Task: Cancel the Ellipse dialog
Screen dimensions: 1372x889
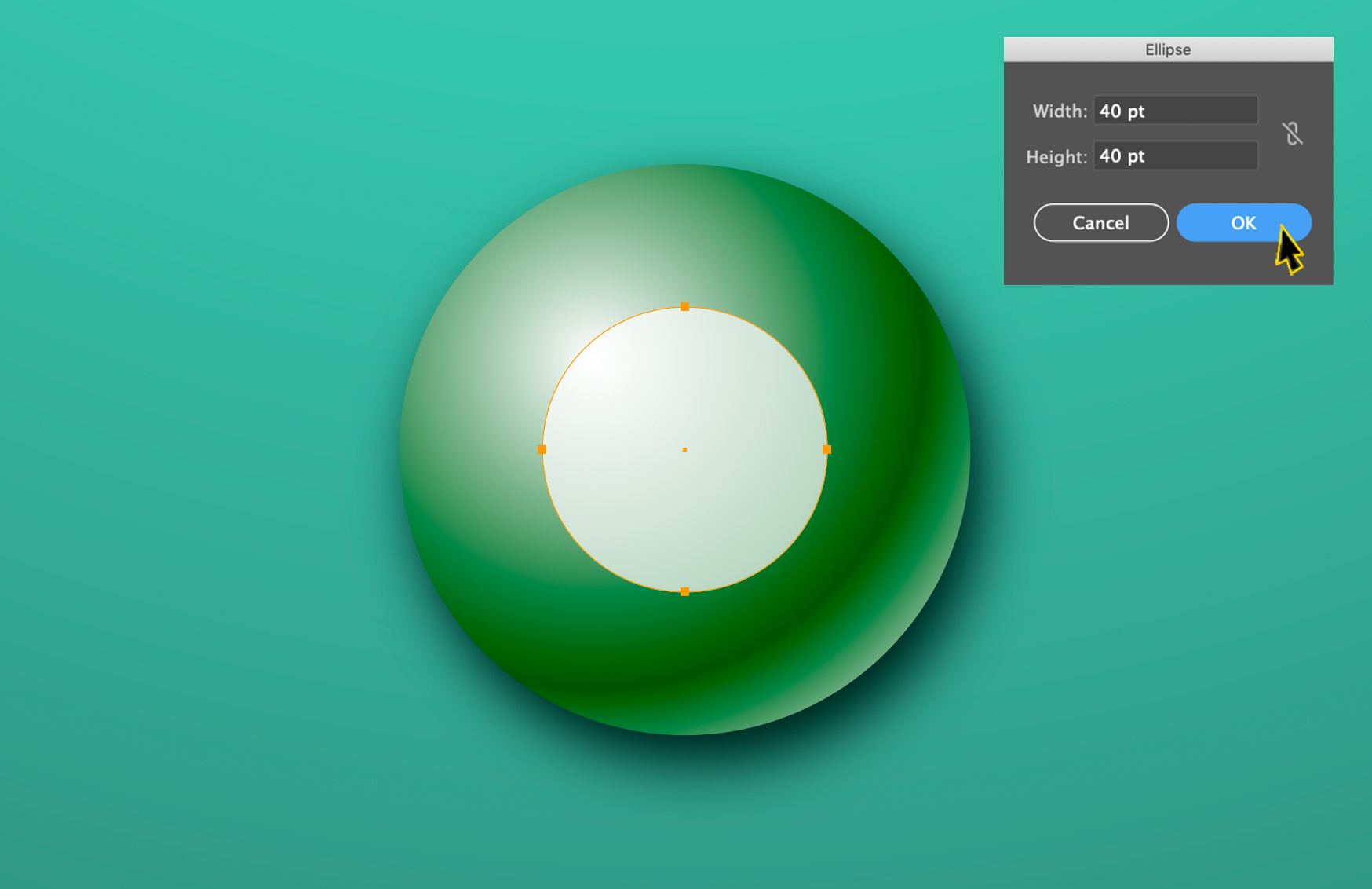Action: click(x=1100, y=223)
